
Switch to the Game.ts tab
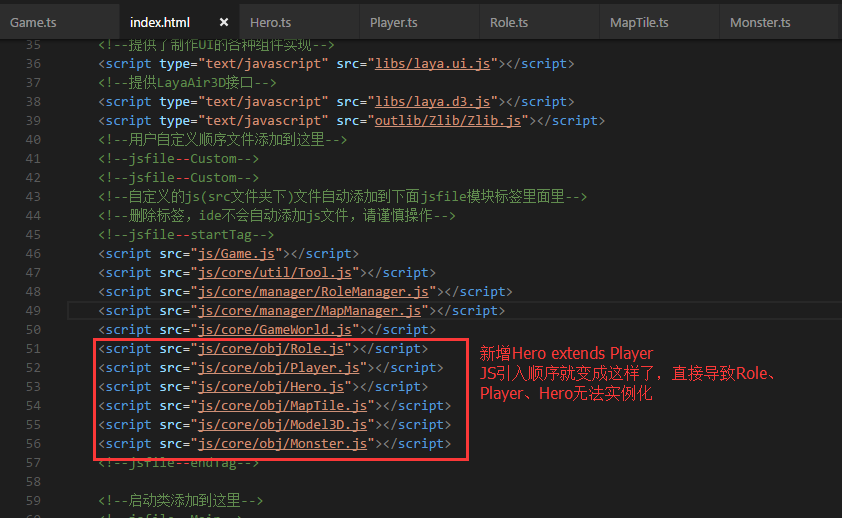click(x=36, y=22)
